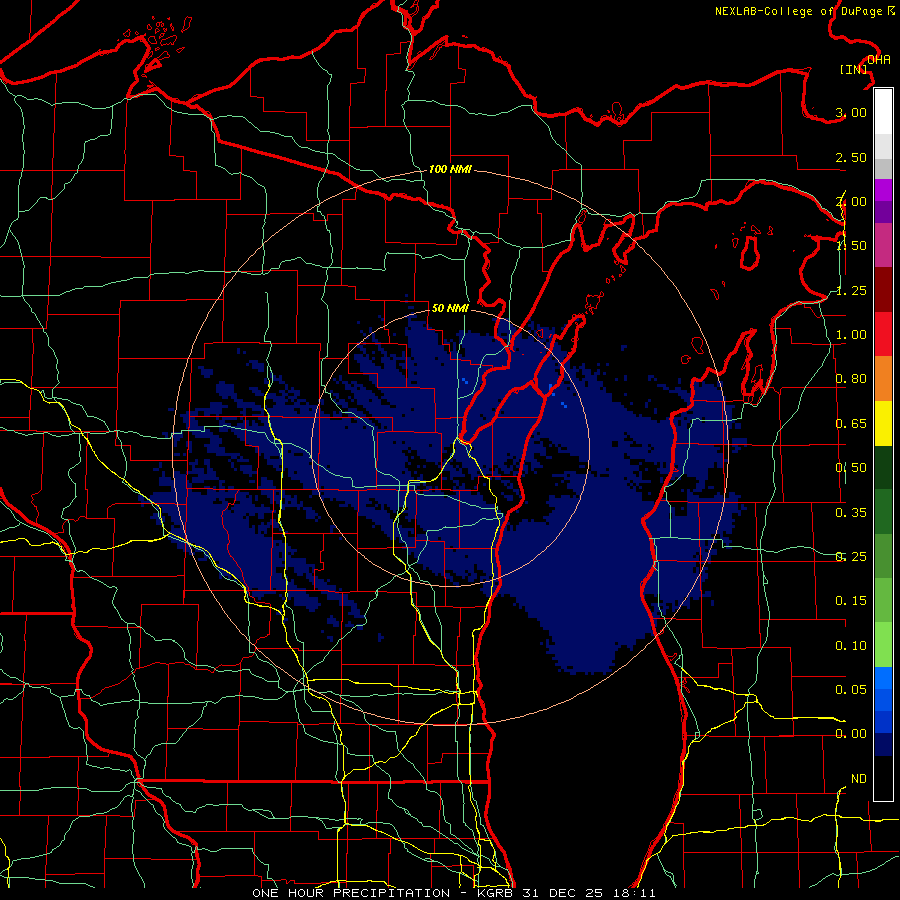
Task: Click the white color scale swatch
Action: [883, 112]
